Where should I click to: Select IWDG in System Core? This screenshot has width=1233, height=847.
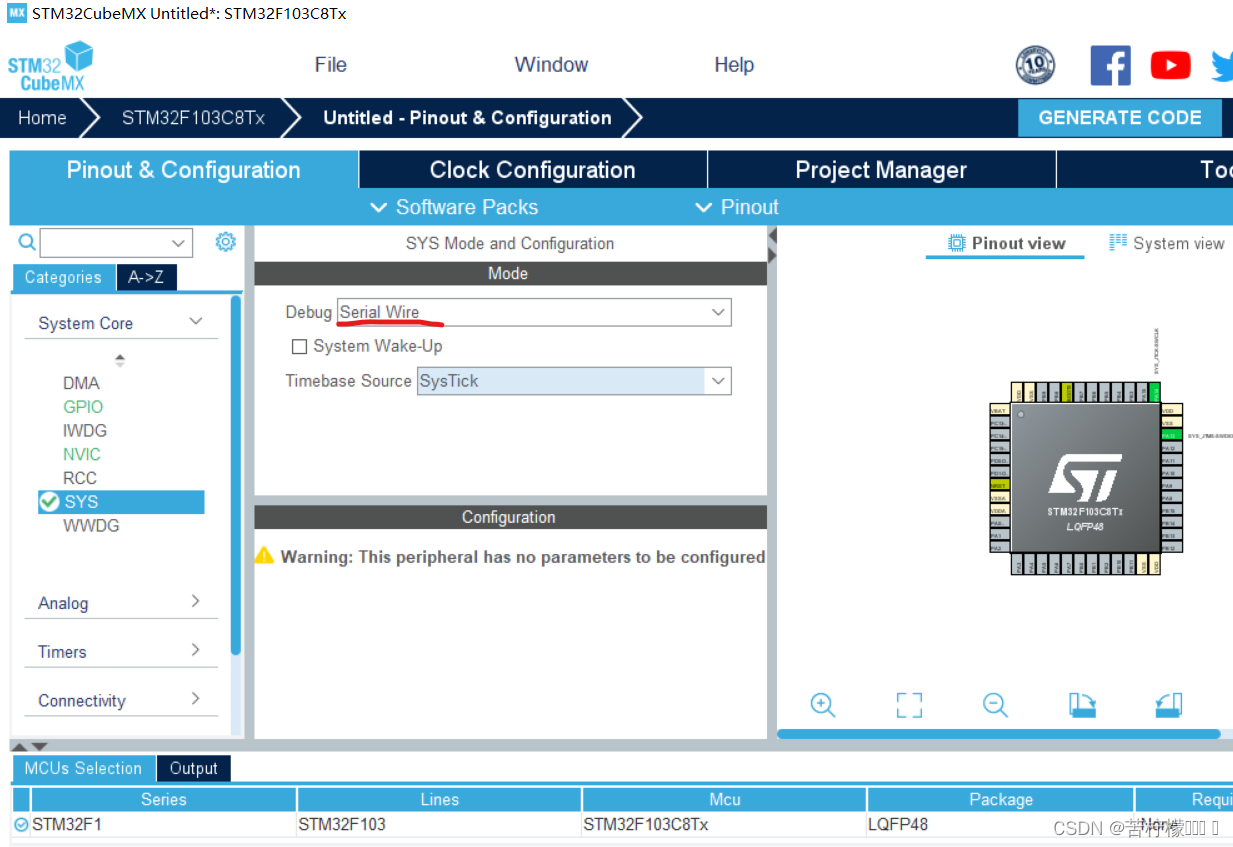click(x=85, y=431)
